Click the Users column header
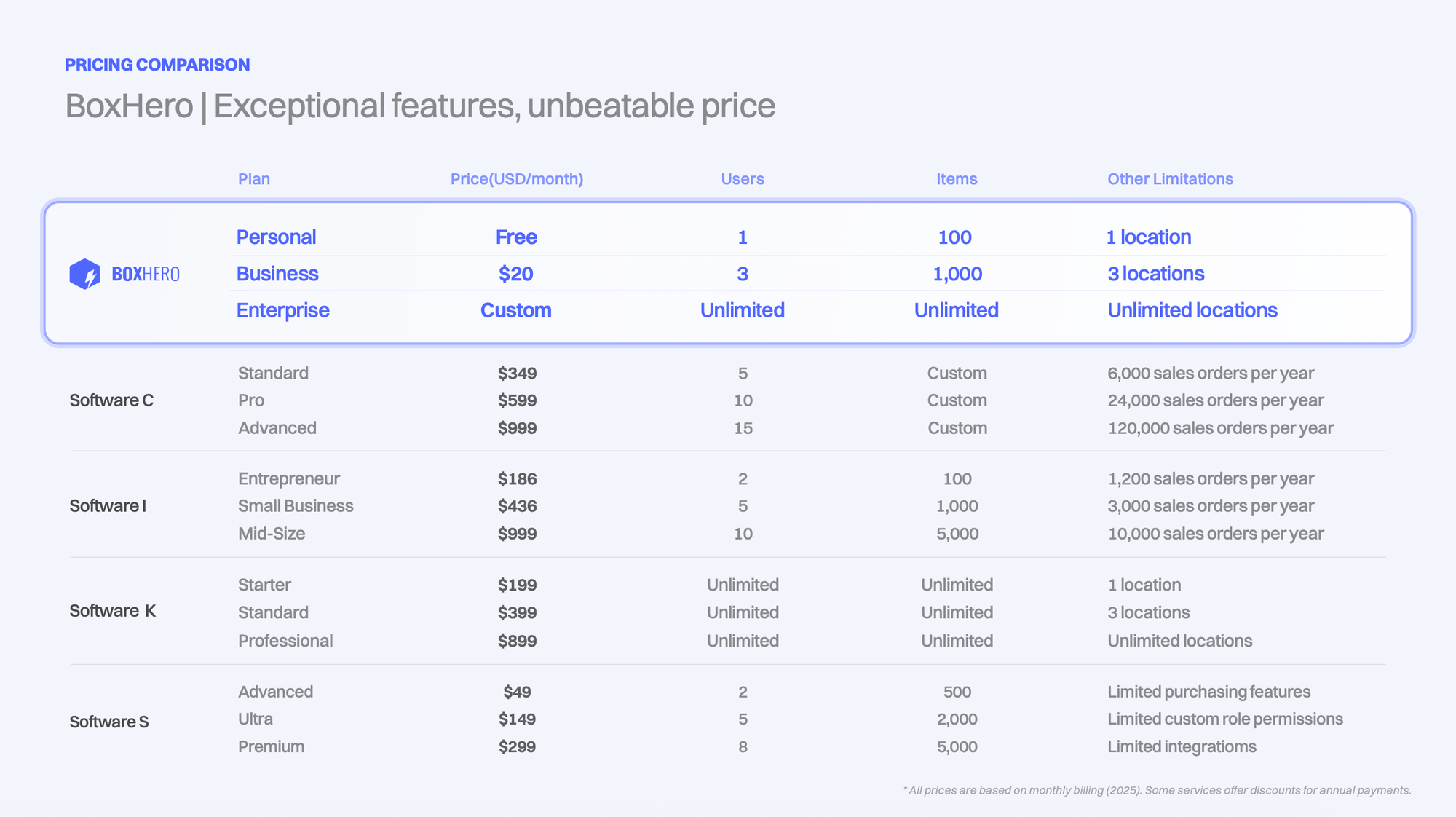This screenshot has width=1456, height=817. pyautogui.click(x=742, y=179)
